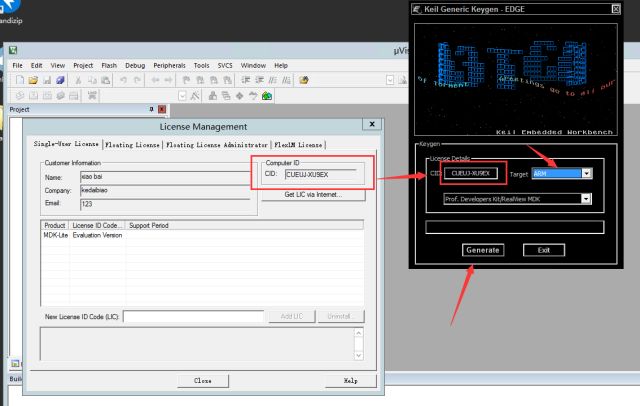Click the Open file folder icon
Image resolution: width=640 pixels, height=406 pixels.
click(x=33, y=80)
